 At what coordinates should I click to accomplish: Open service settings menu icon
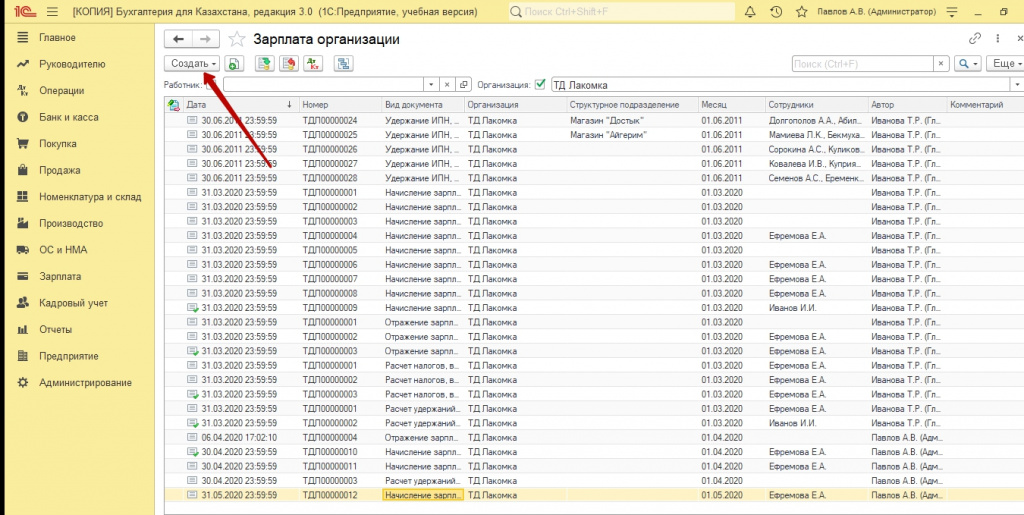[x=952, y=12]
